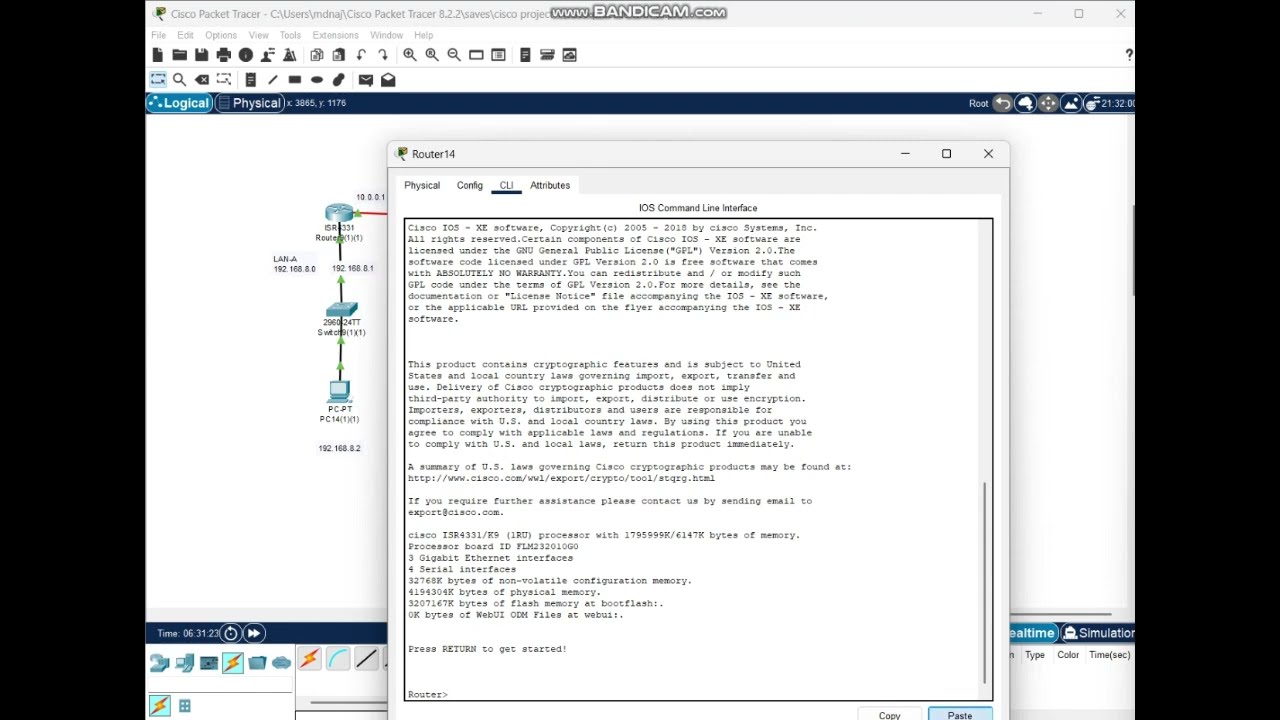Click the New file icon
This screenshot has width=1280, height=720.
coord(159,55)
